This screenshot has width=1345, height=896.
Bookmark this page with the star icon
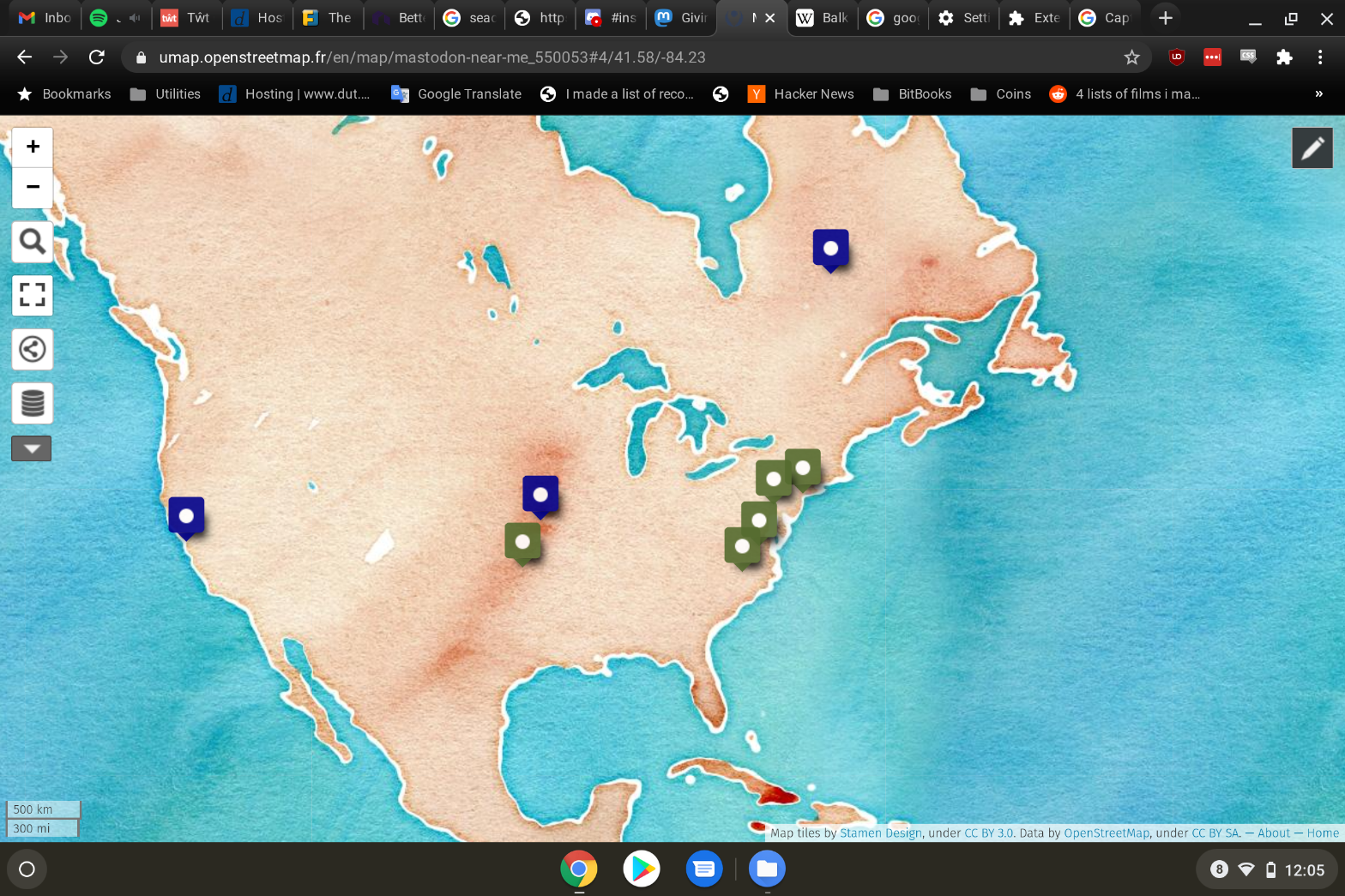click(1131, 57)
